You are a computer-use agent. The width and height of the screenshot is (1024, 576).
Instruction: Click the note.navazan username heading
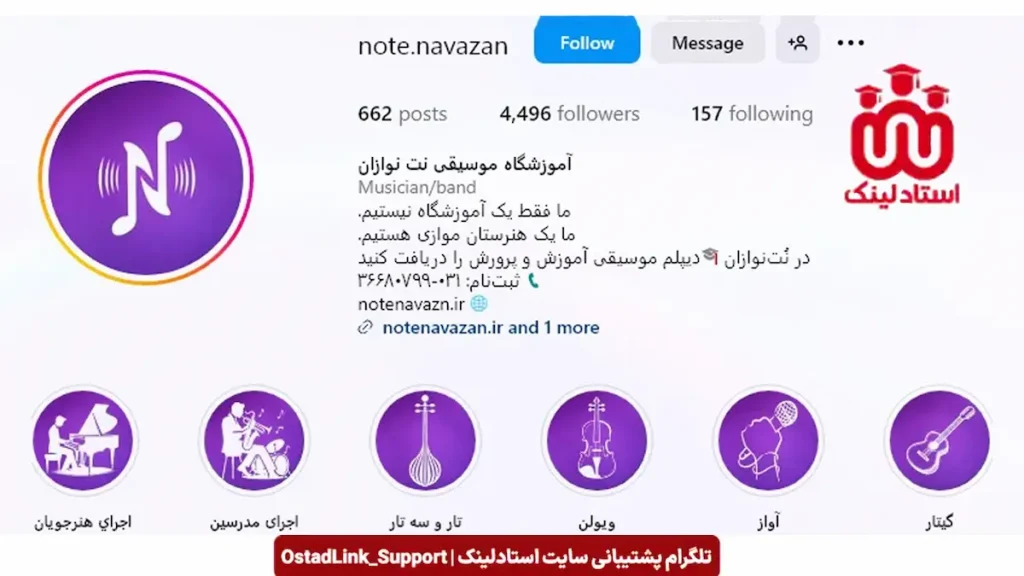coord(433,46)
